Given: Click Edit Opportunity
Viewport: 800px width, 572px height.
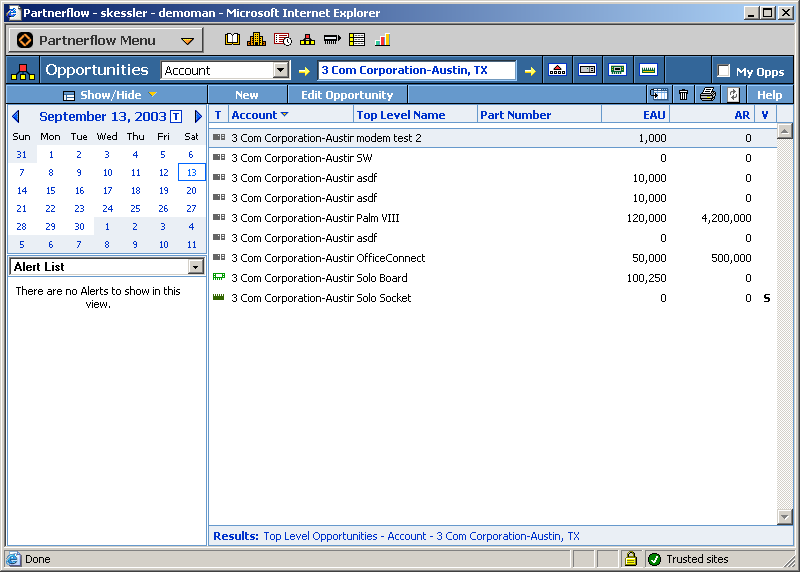Looking at the screenshot, I should [x=347, y=95].
